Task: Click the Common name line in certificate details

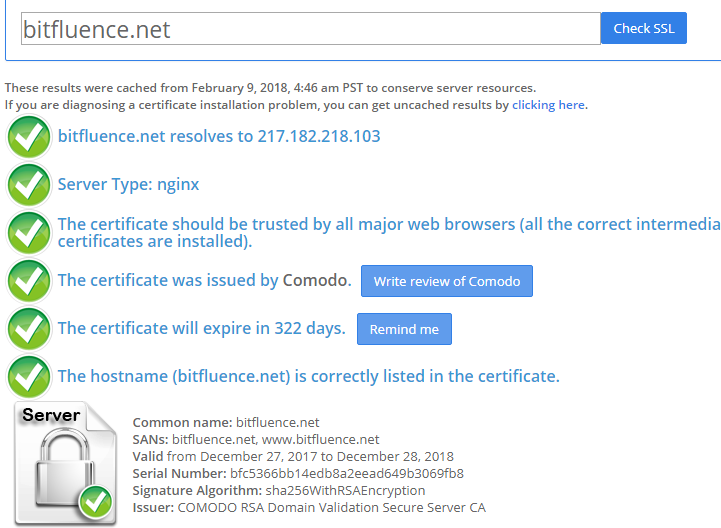Action: point(226,422)
